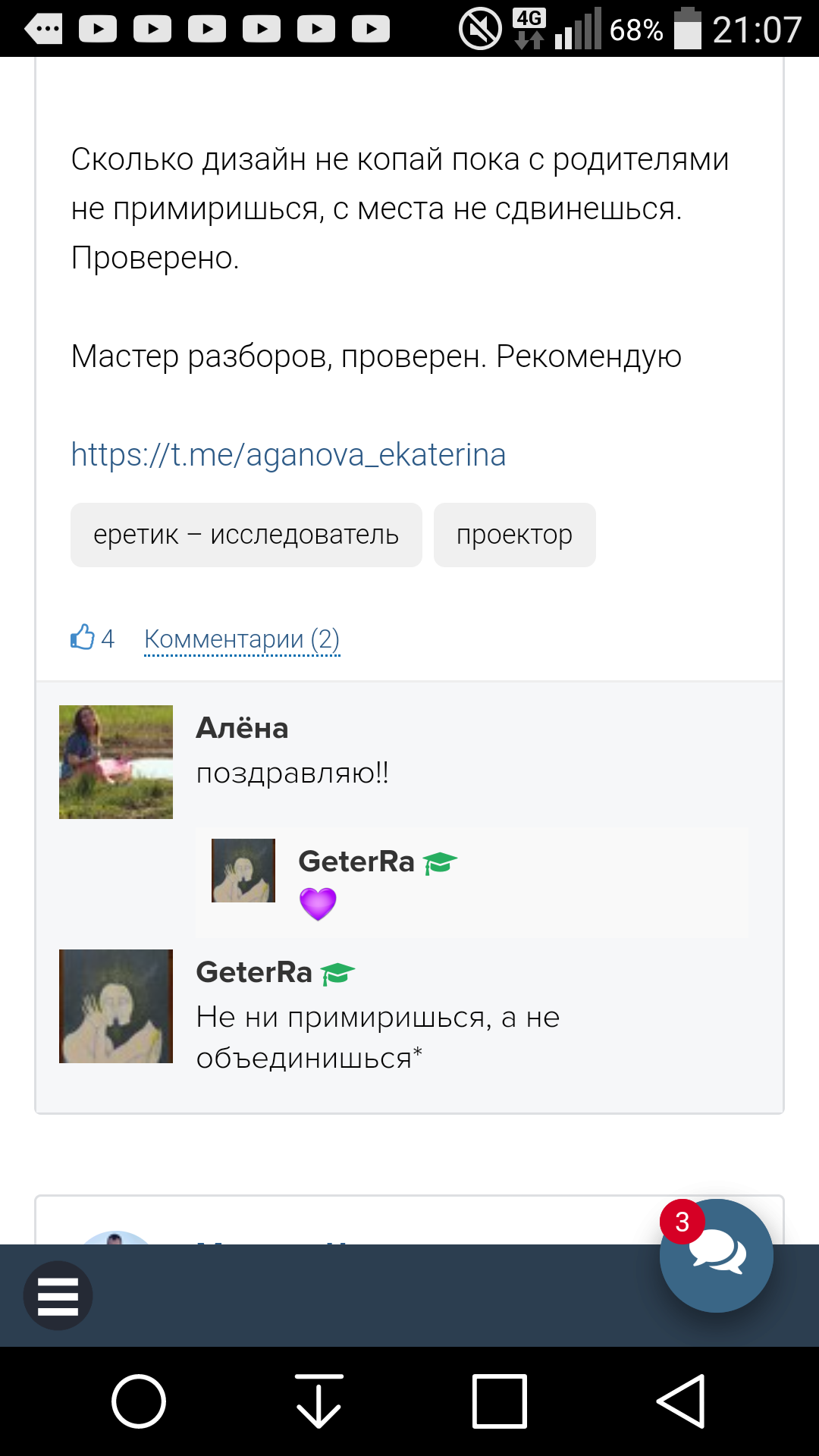The image size is (819, 1456).
Task: Click GeterRa username in nested reply
Action: tap(356, 861)
